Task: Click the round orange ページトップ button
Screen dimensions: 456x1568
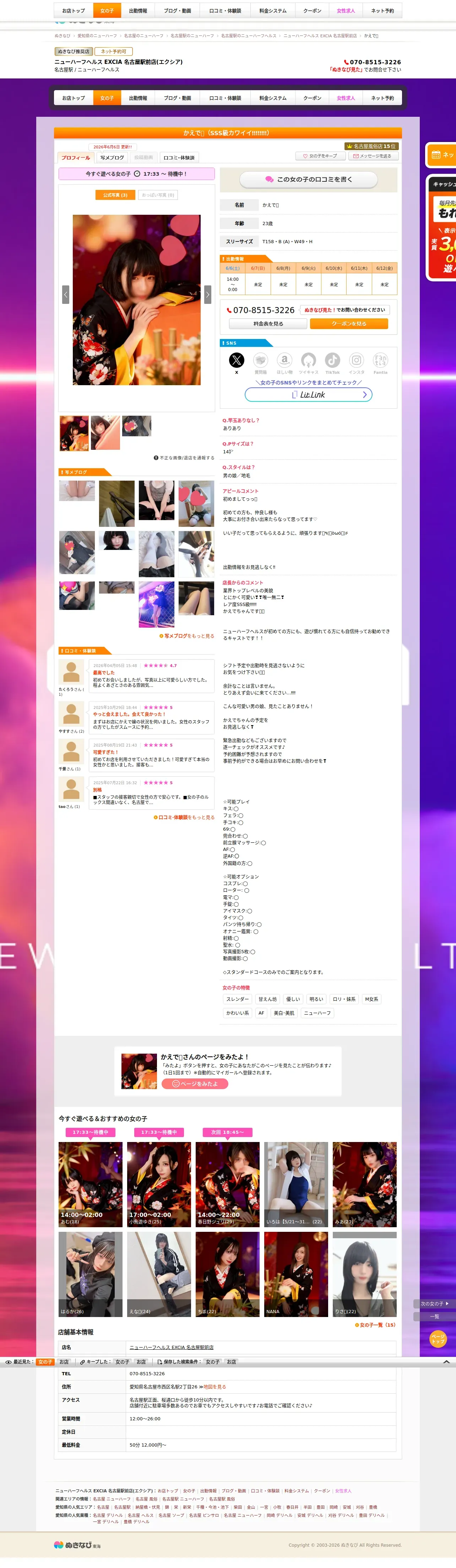Action: (x=438, y=1339)
